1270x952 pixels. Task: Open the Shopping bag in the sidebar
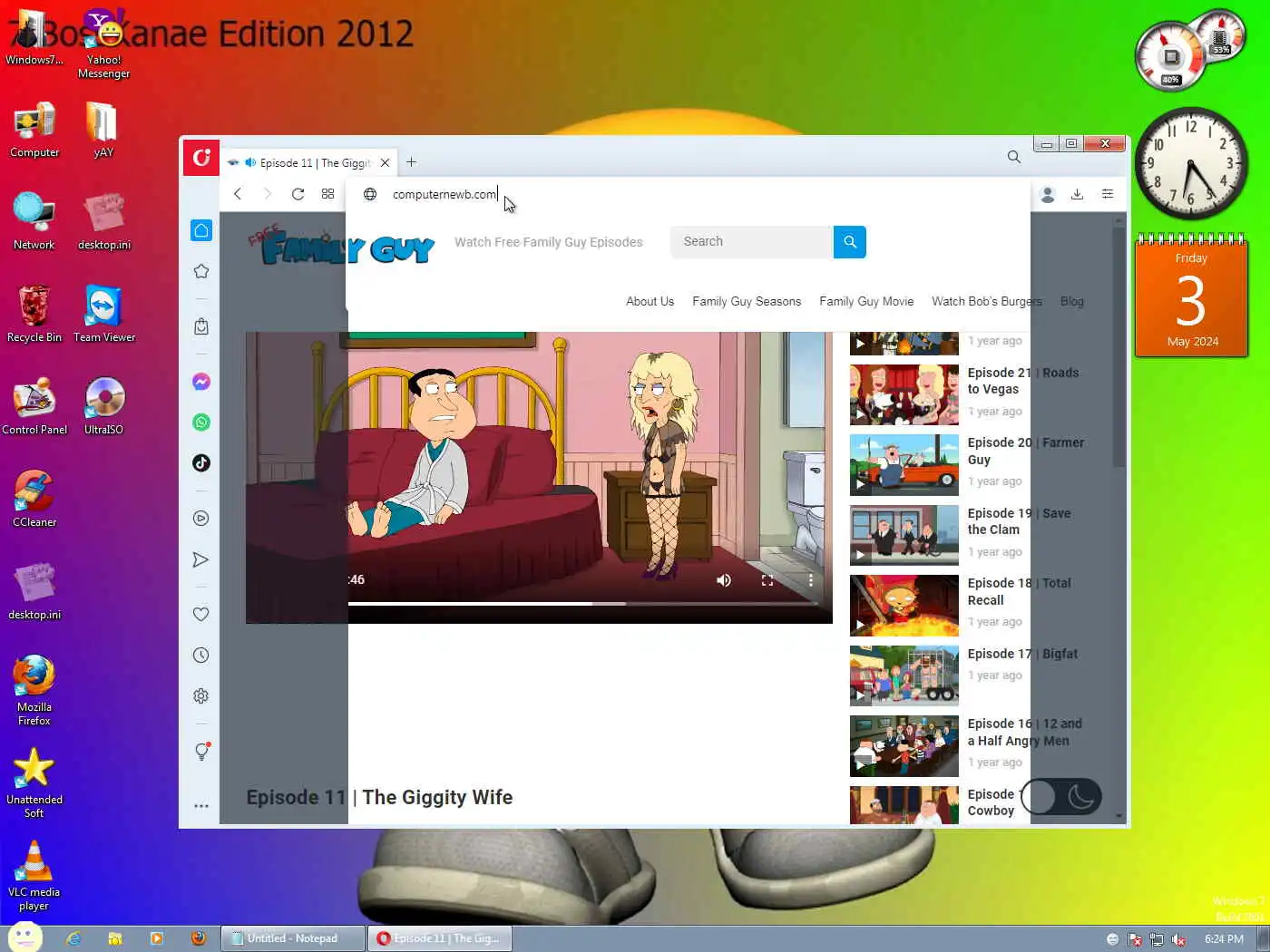coord(201,326)
